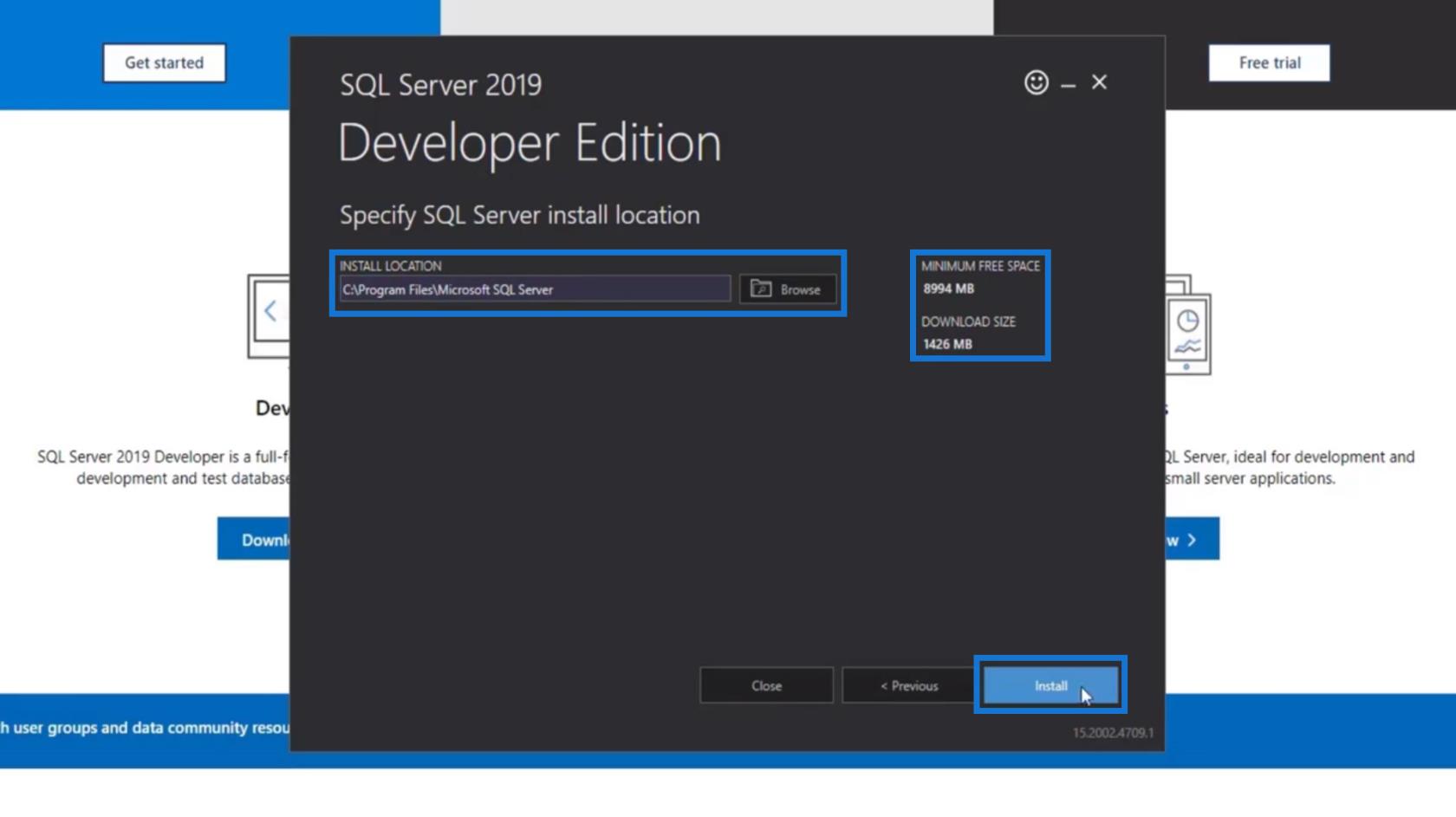
Task: Click the user groups and data community text
Action: pos(146,728)
